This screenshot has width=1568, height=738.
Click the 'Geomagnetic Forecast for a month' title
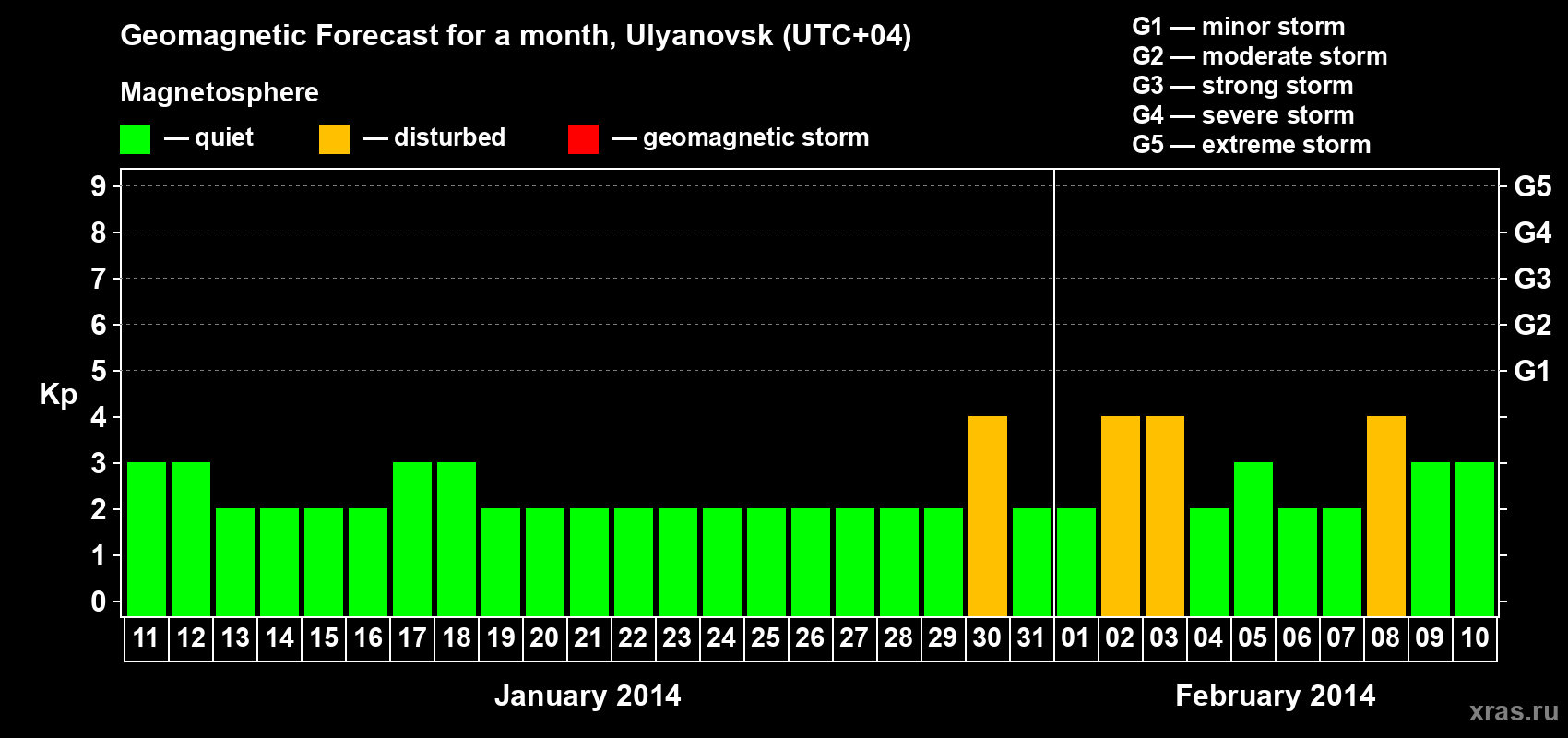516,36
